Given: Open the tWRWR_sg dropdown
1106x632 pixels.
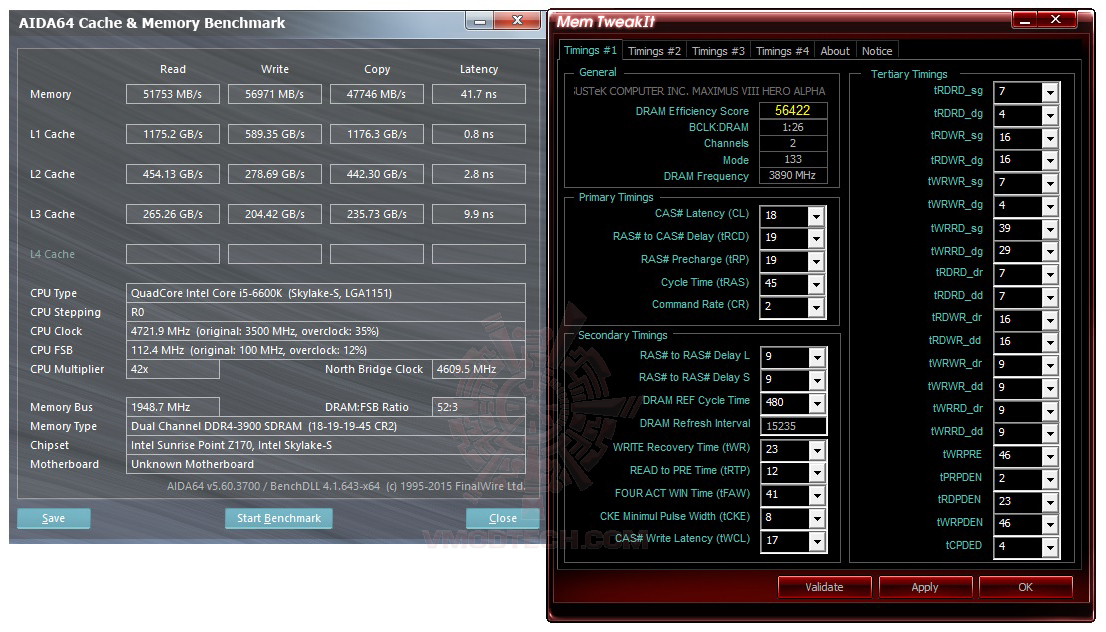Looking at the screenshot, I should pos(1050,183).
